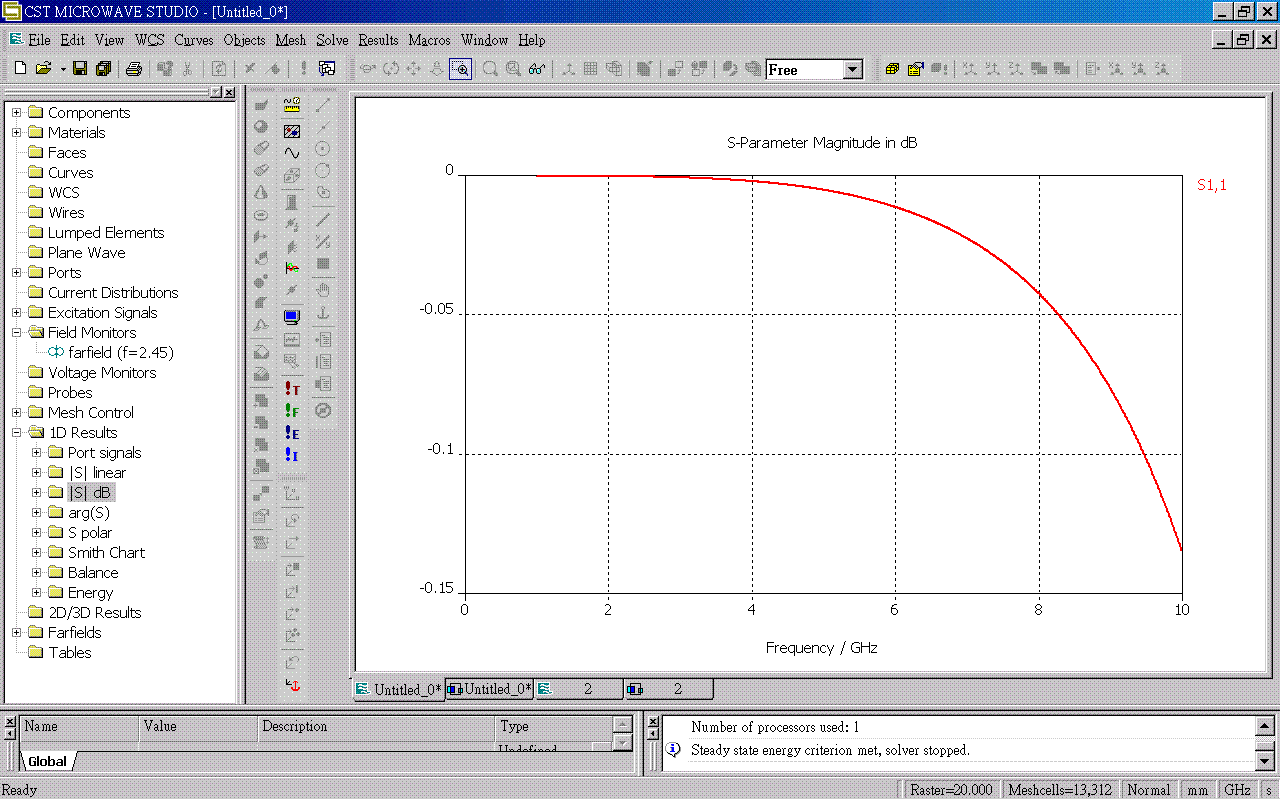Click the GHz unit in status bar

point(1237,790)
